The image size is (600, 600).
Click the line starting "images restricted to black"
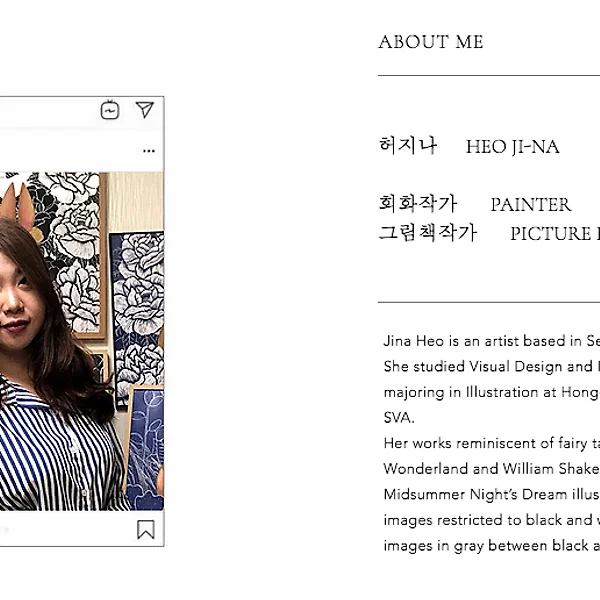pyautogui.click(x=491, y=520)
